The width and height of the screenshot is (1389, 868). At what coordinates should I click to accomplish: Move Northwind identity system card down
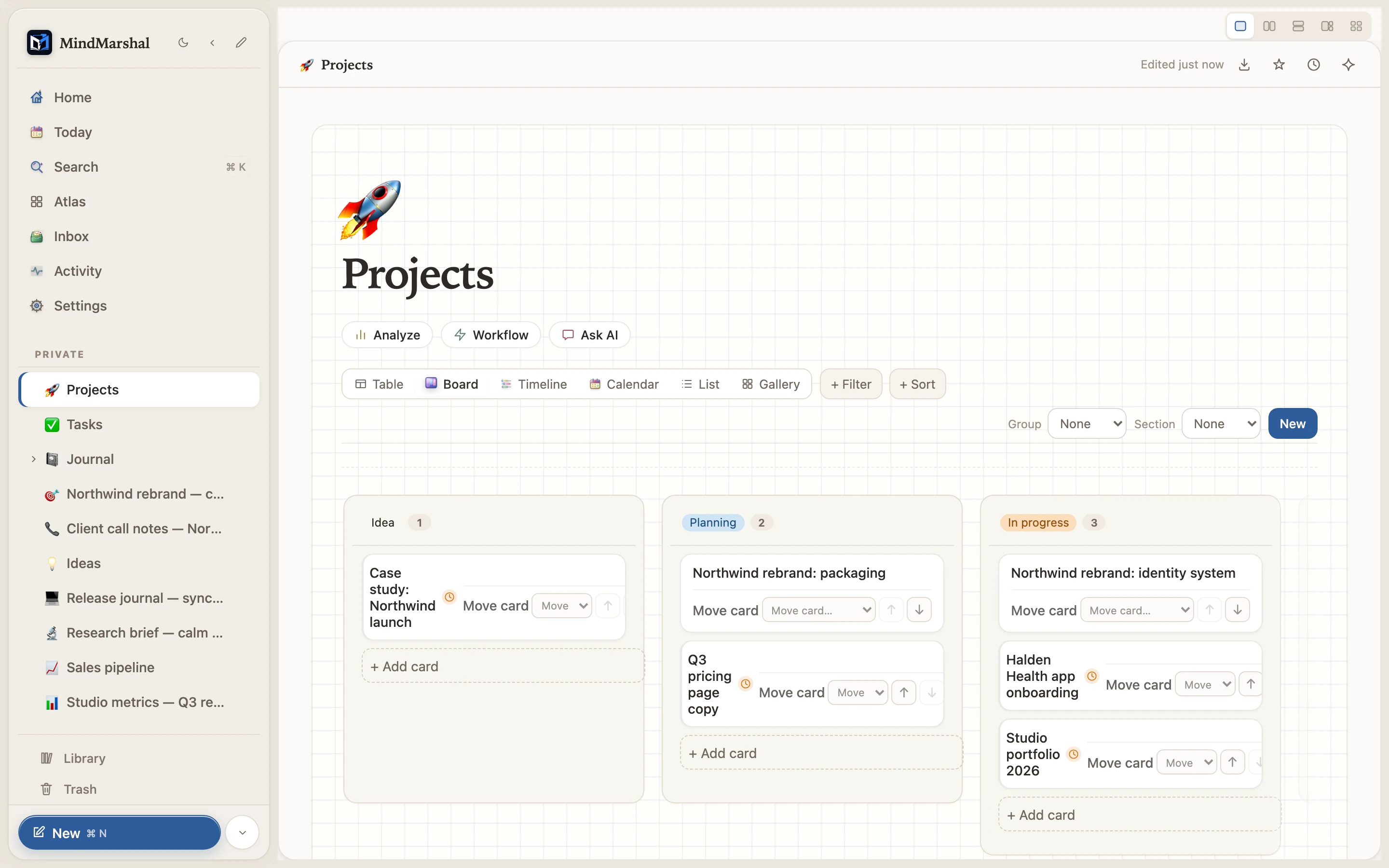coord(1238,610)
